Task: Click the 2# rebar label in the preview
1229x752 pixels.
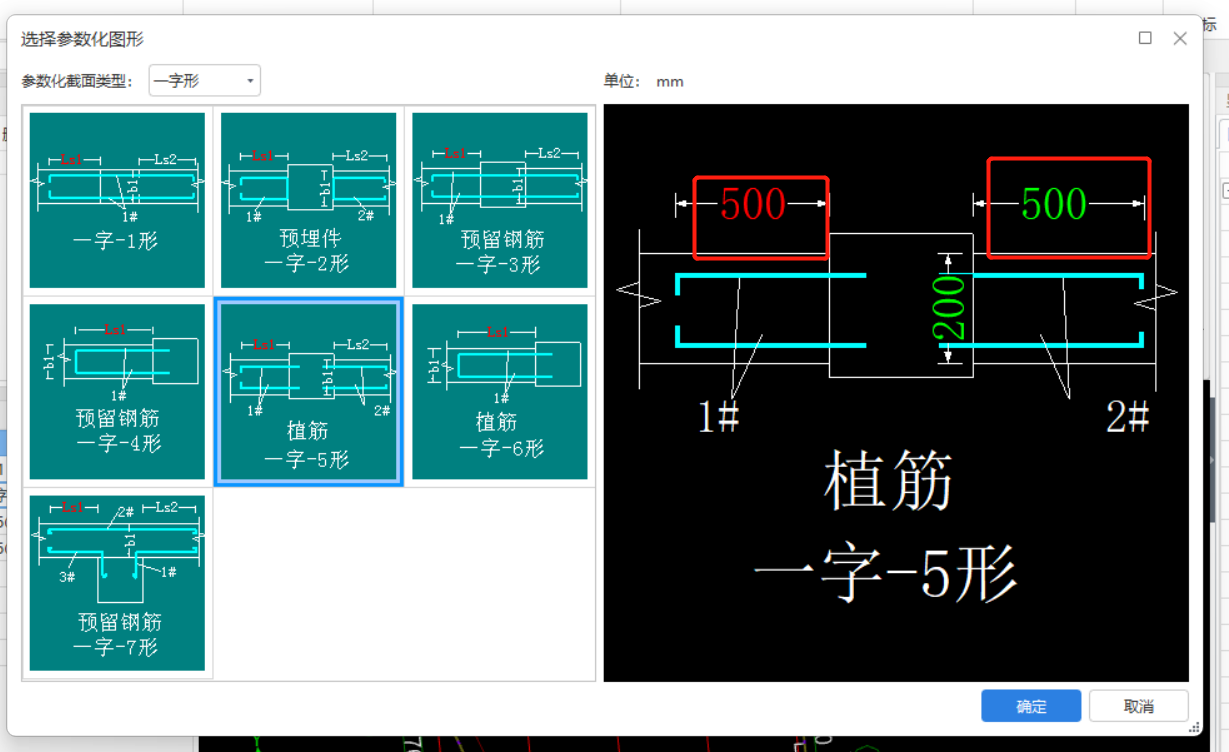Action: (x=1128, y=417)
